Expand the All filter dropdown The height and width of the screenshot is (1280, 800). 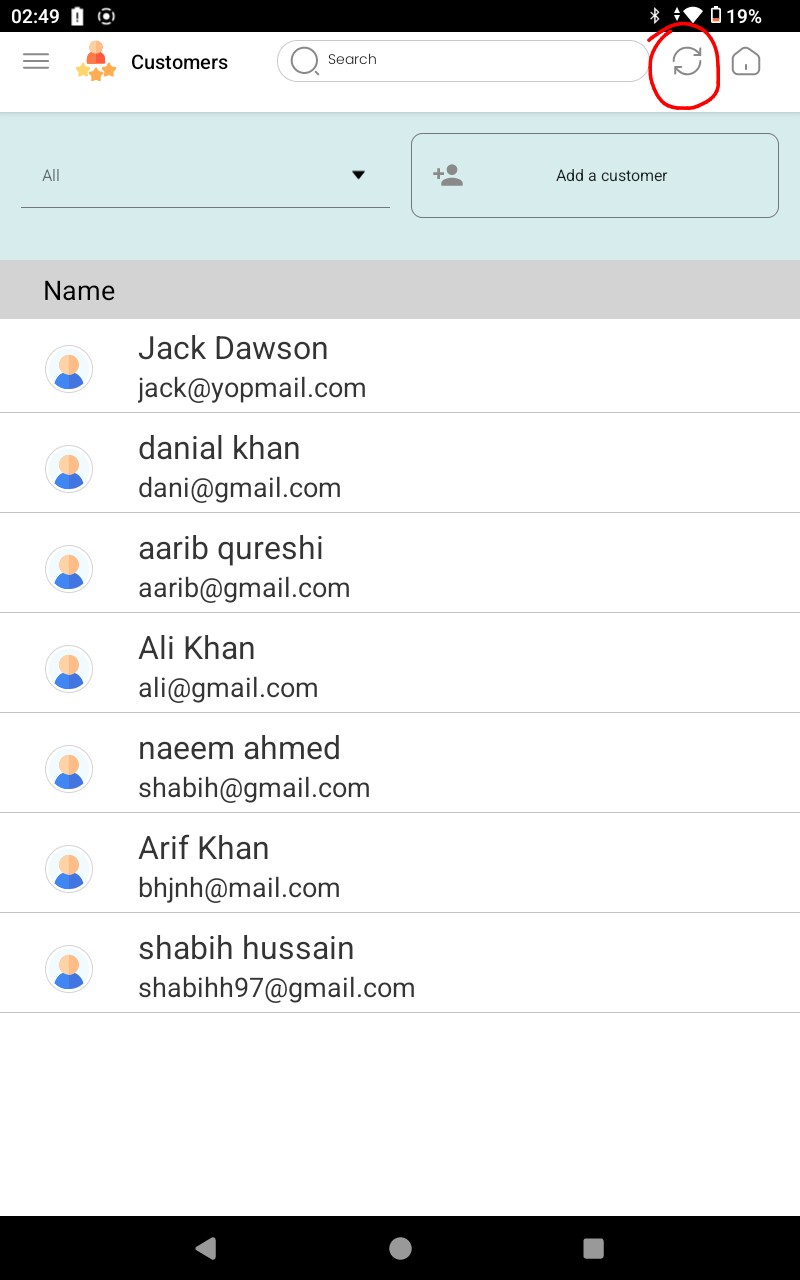coord(205,176)
